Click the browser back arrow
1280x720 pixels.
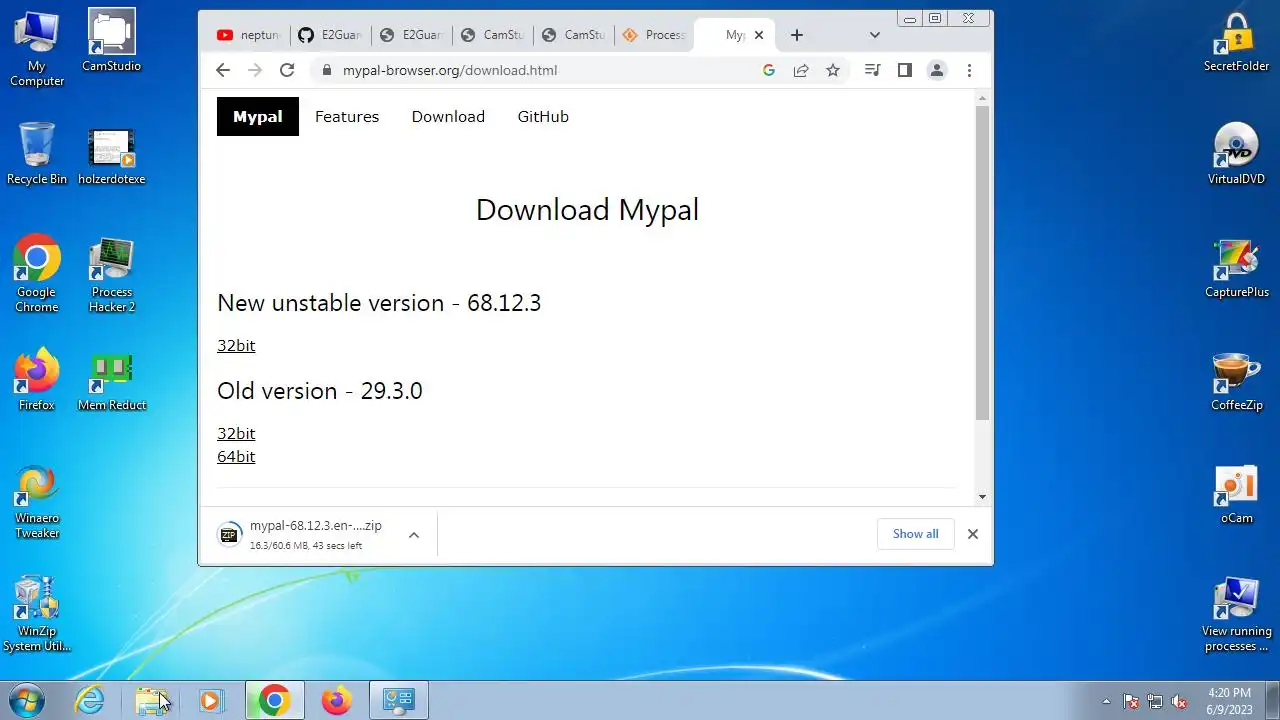pyautogui.click(x=223, y=70)
